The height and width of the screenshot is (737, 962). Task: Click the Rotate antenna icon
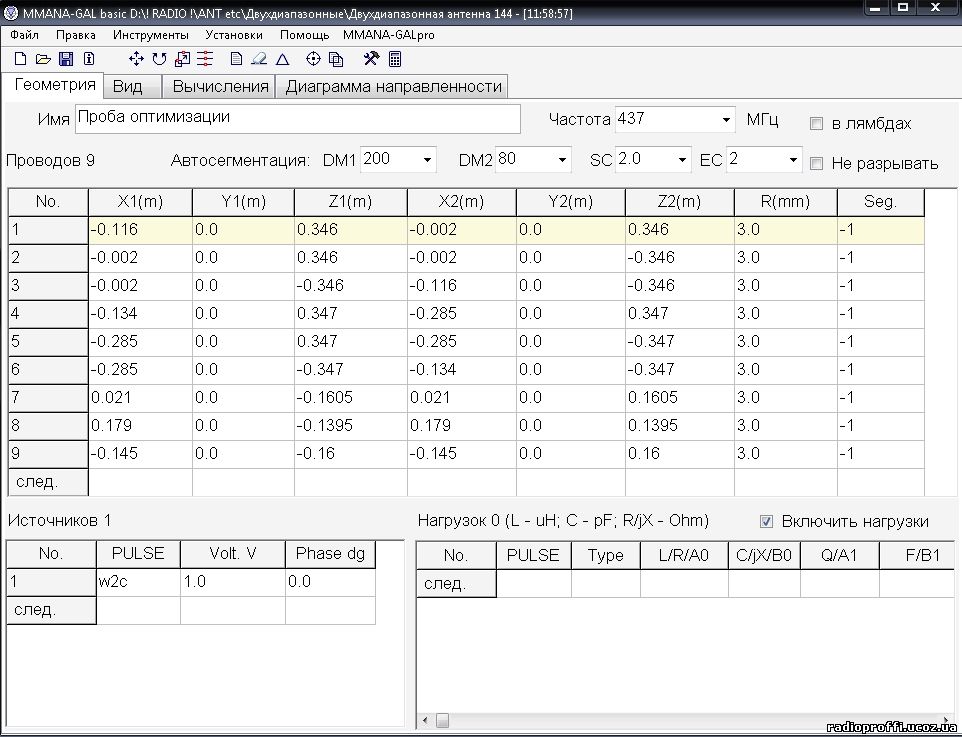160,59
